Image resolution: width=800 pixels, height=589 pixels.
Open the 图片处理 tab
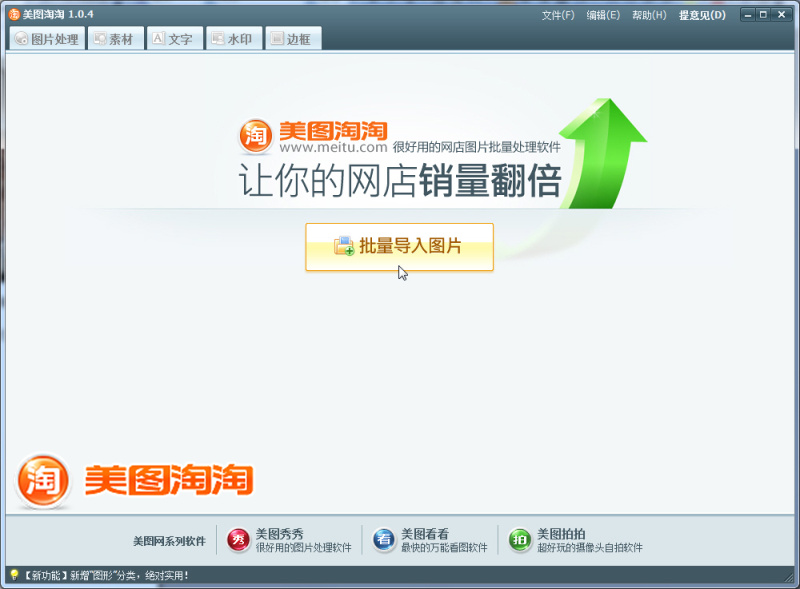point(47,39)
